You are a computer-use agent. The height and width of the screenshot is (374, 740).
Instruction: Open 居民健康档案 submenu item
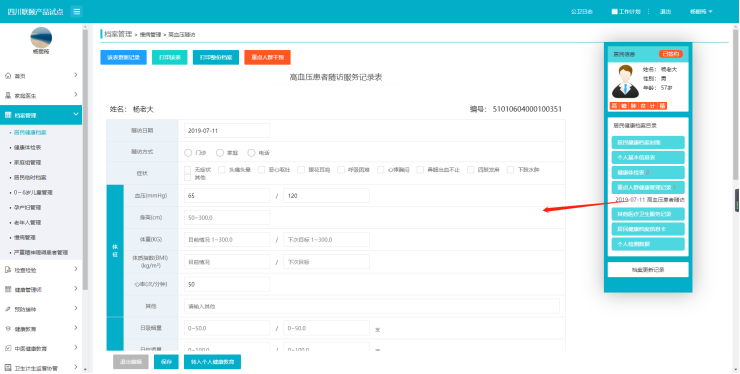(x=30, y=133)
